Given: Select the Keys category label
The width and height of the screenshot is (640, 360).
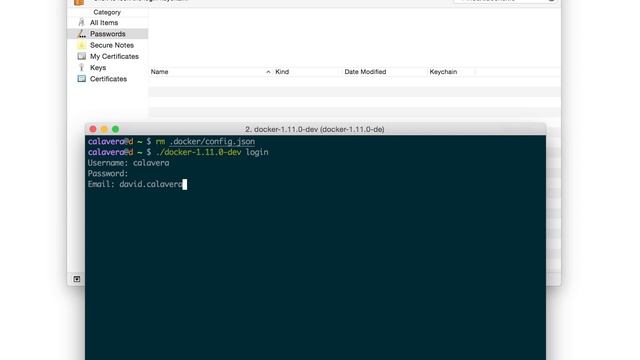Looking at the screenshot, I should (x=98, y=67).
